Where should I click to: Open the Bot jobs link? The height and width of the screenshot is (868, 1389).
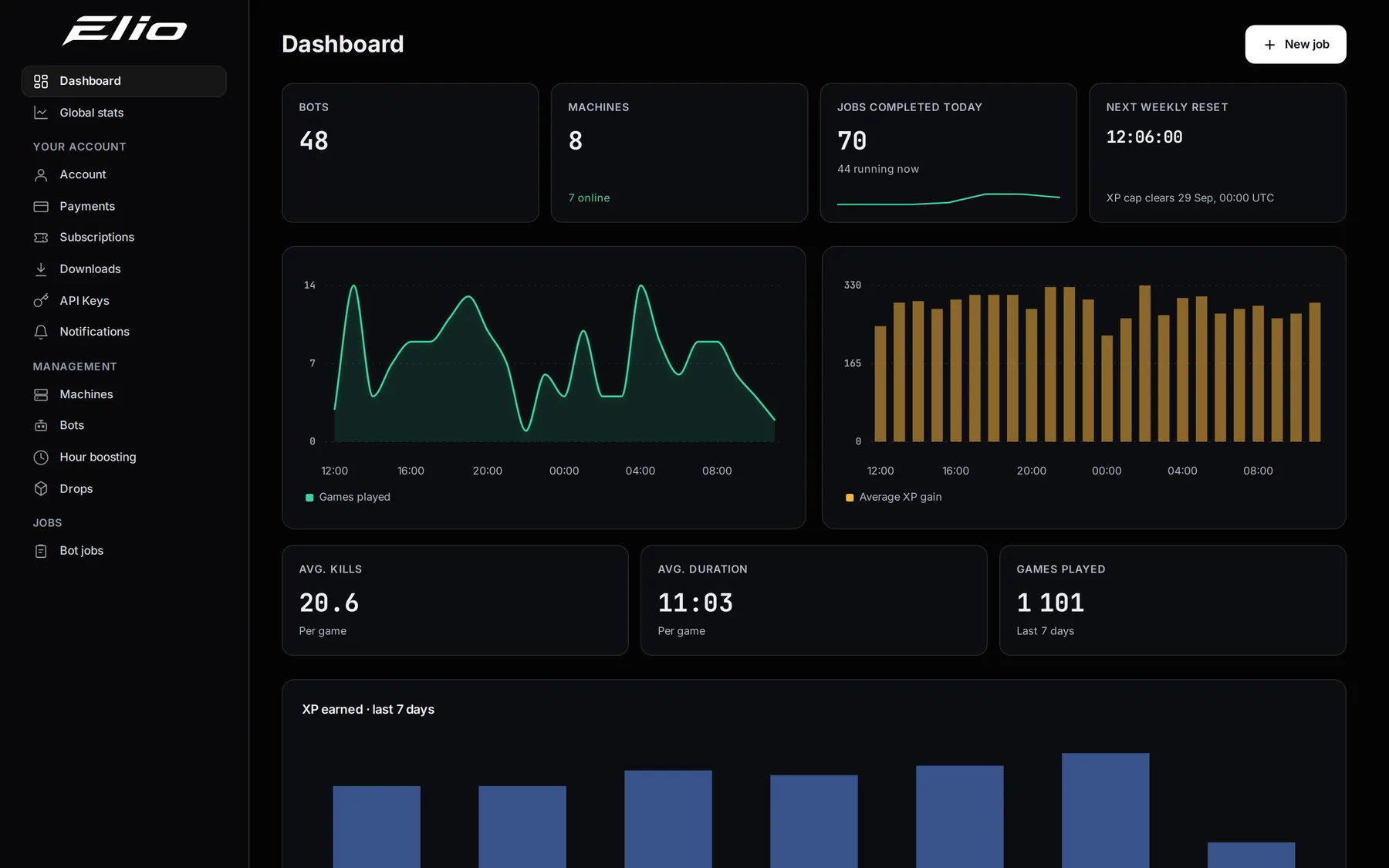(x=123, y=551)
